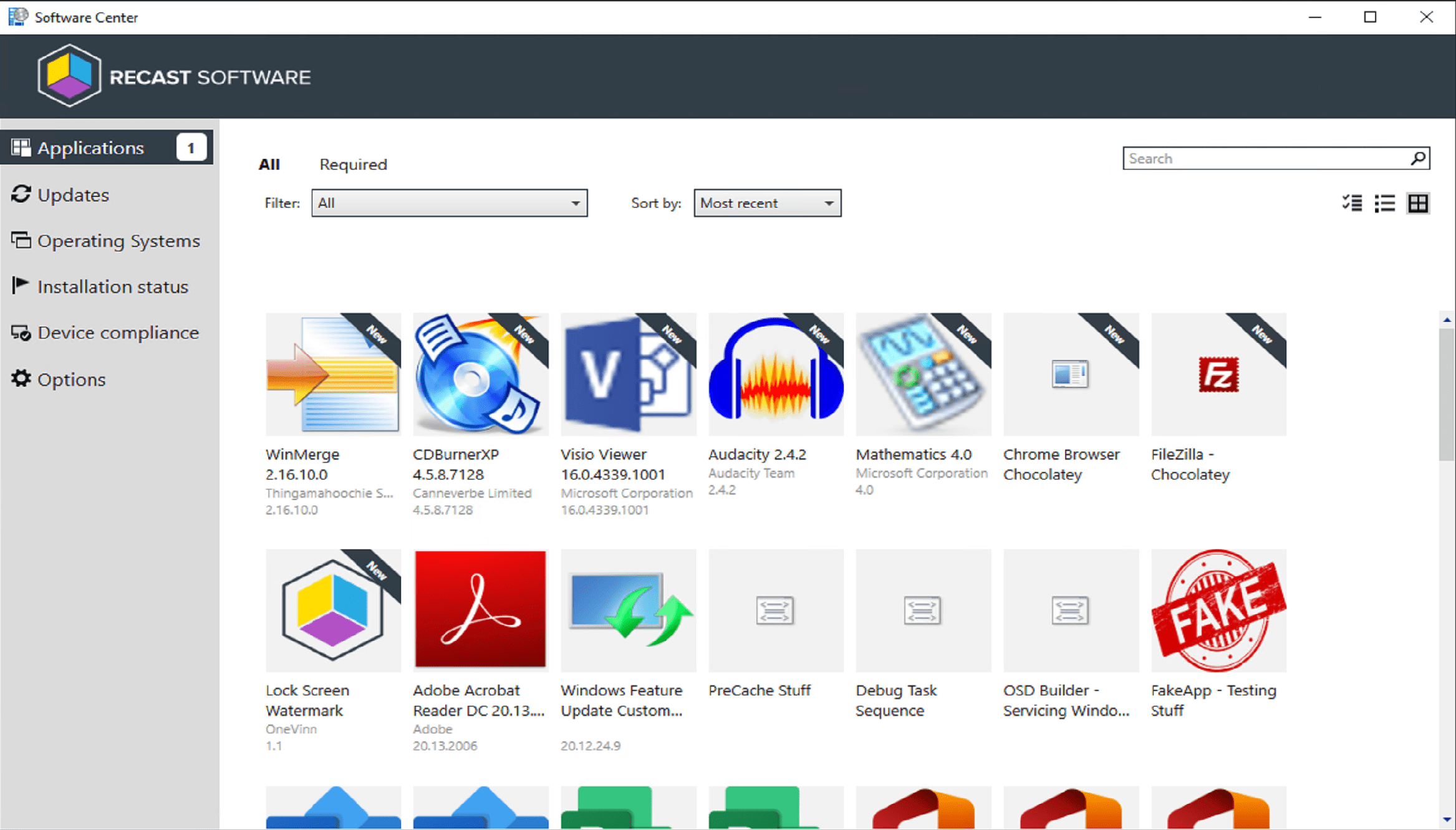Viewport: 1456px width, 830px height.
Task: Open the Sort by Most recent dropdown
Action: pos(767,203)
